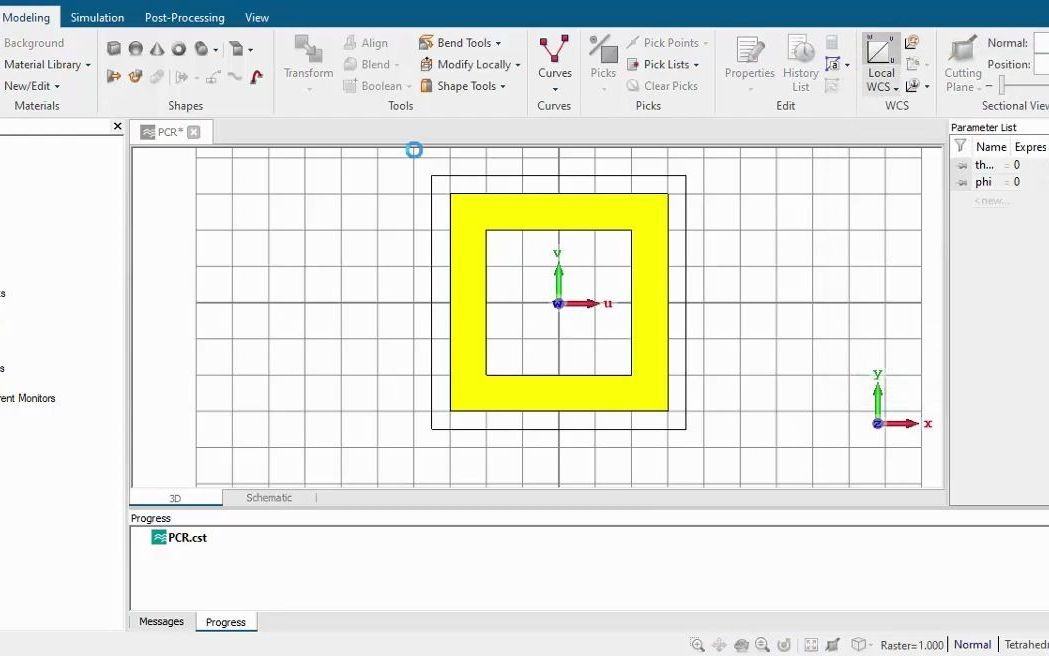Click the Normal input field
1049x656 pixels.
[1041, 43]
